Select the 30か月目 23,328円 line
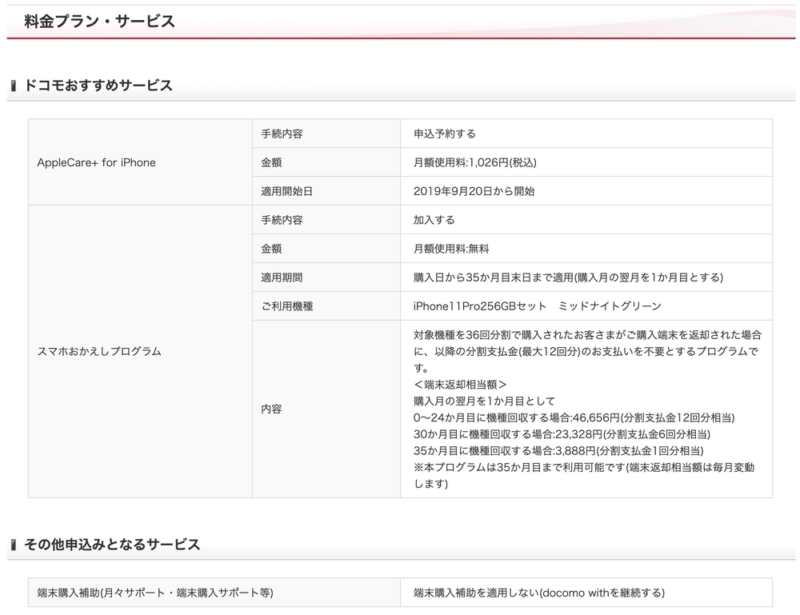This screenshot has width=800, height=615. pos(561,434)
